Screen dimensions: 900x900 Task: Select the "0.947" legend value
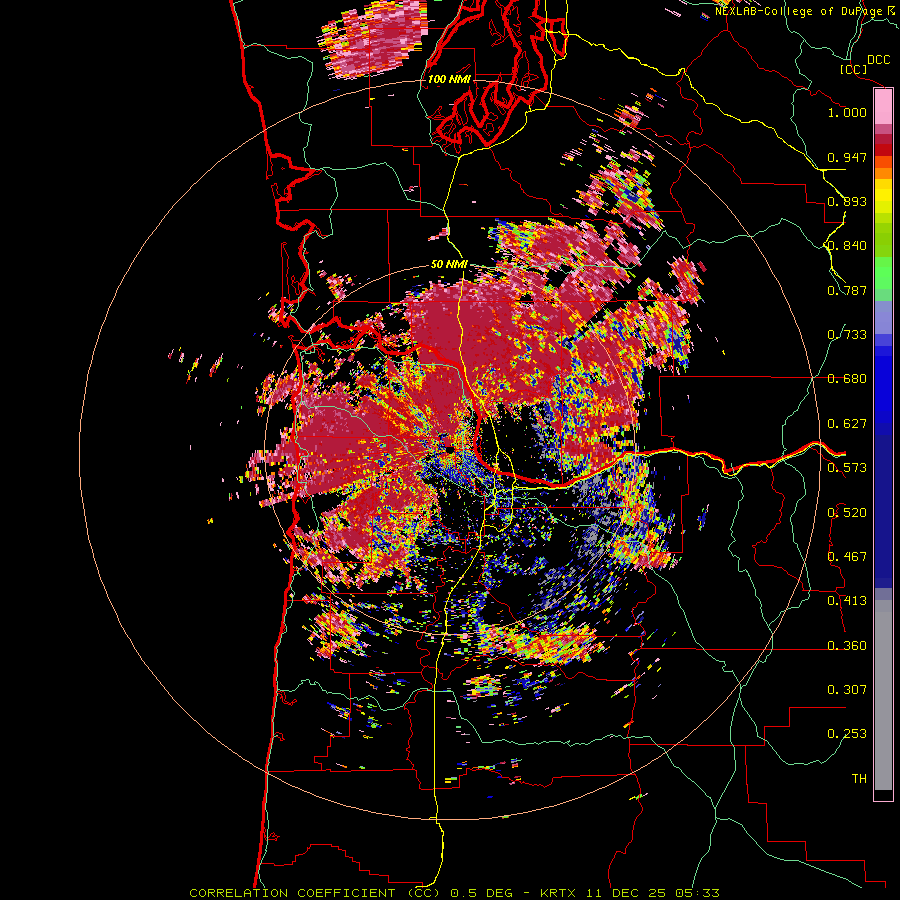point(847,157)
